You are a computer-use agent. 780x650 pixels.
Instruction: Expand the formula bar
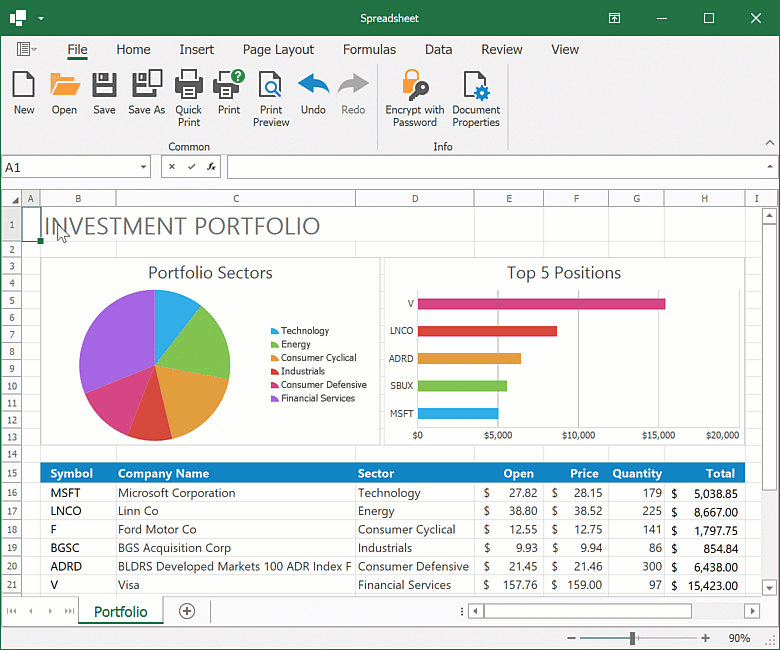[x=769, y=167]
